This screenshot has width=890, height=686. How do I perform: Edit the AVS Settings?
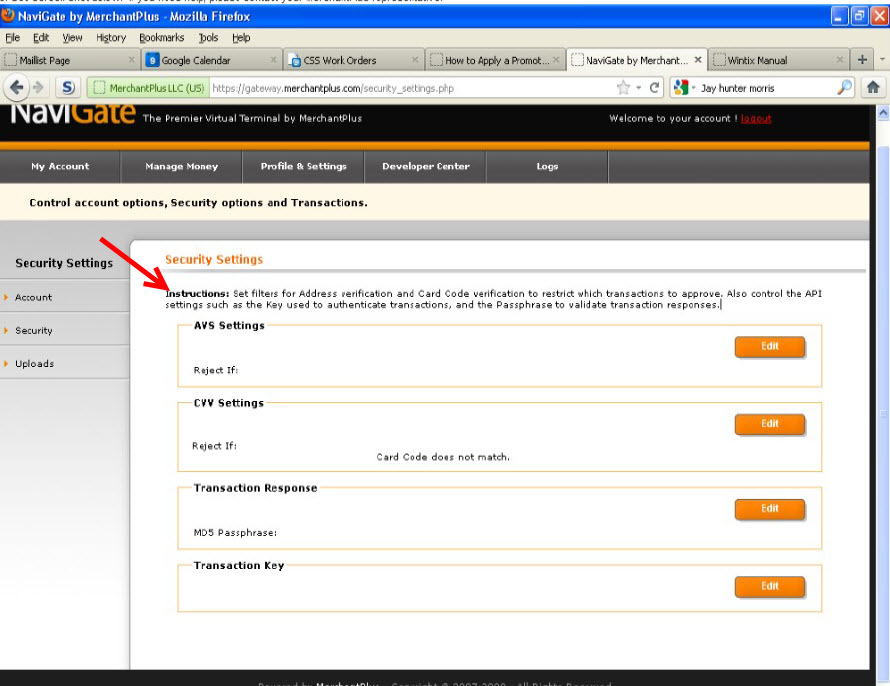[x=770, y=347]
